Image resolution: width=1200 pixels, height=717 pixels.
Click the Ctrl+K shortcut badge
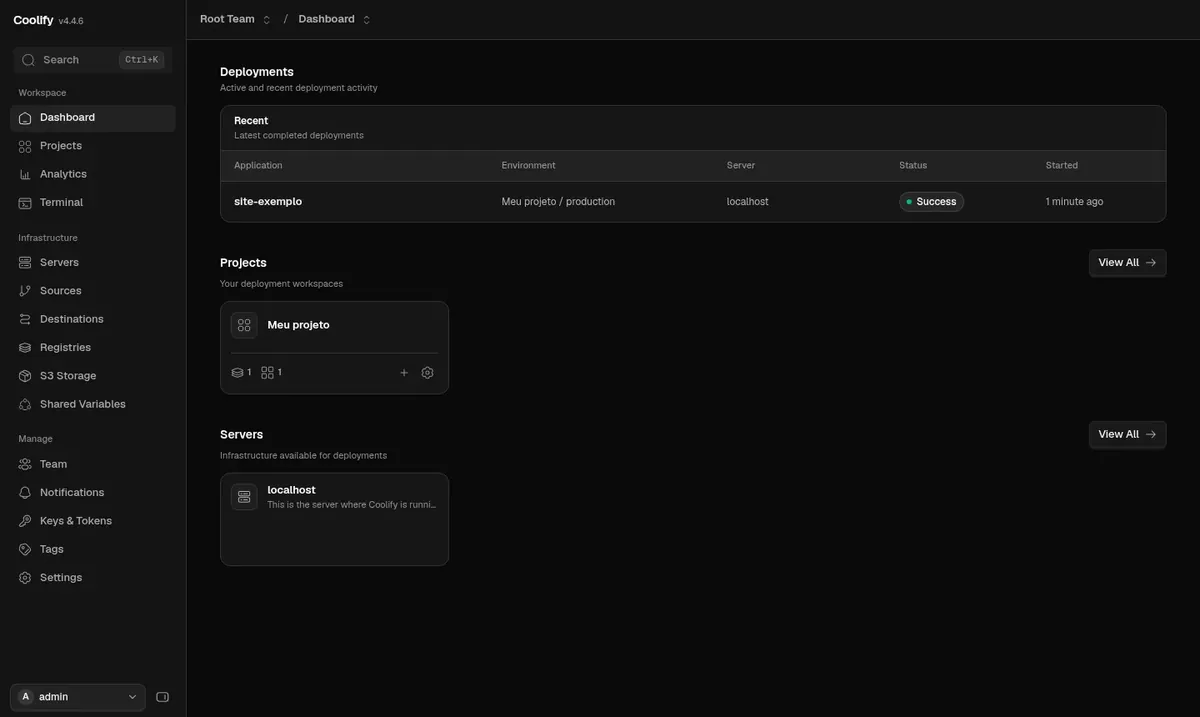coord(141,60)
